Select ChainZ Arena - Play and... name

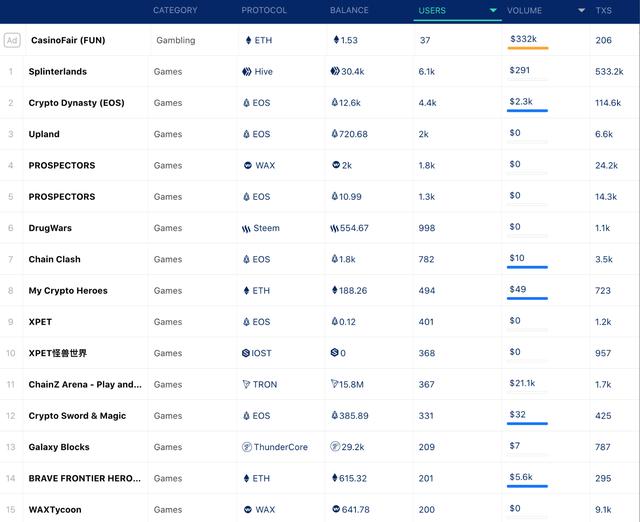coord(85,384)
